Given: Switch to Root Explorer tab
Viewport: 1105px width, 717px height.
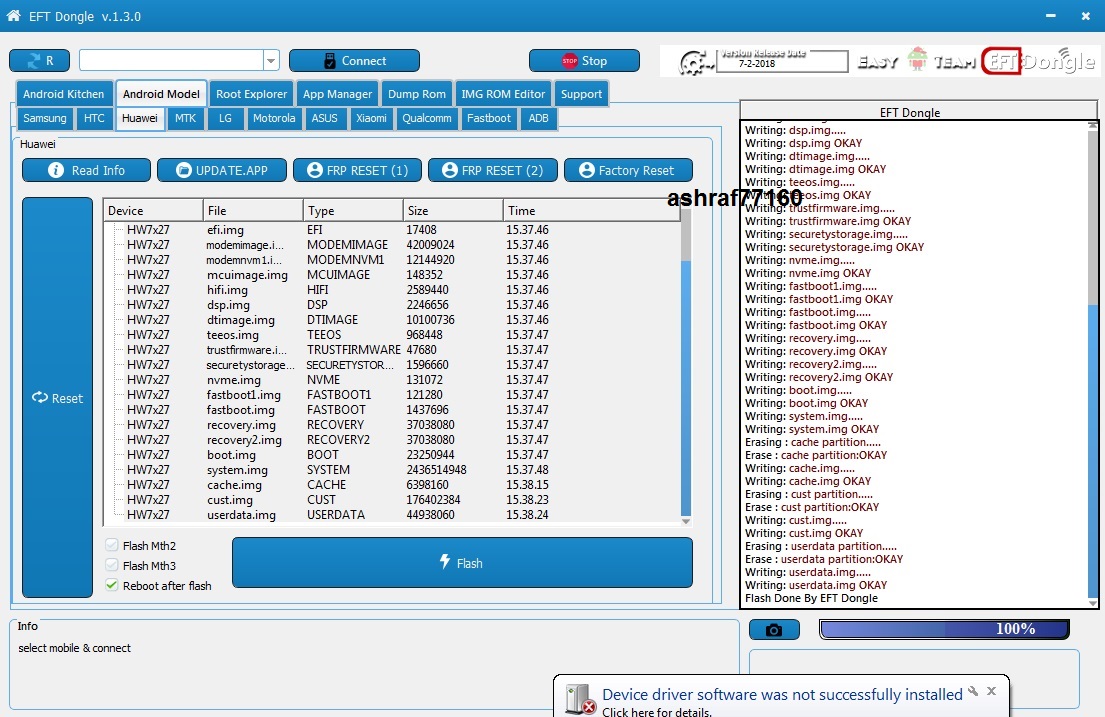Looking at the screenshot, I should [252, 94].
